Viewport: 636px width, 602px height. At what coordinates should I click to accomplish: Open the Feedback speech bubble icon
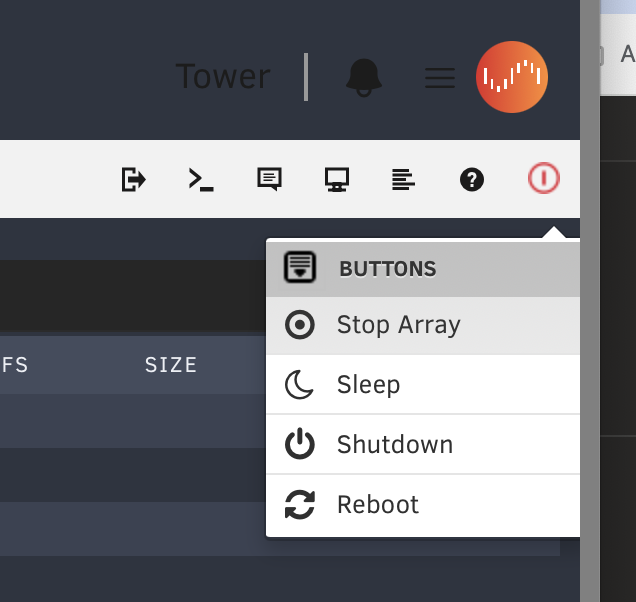(269, 179)
